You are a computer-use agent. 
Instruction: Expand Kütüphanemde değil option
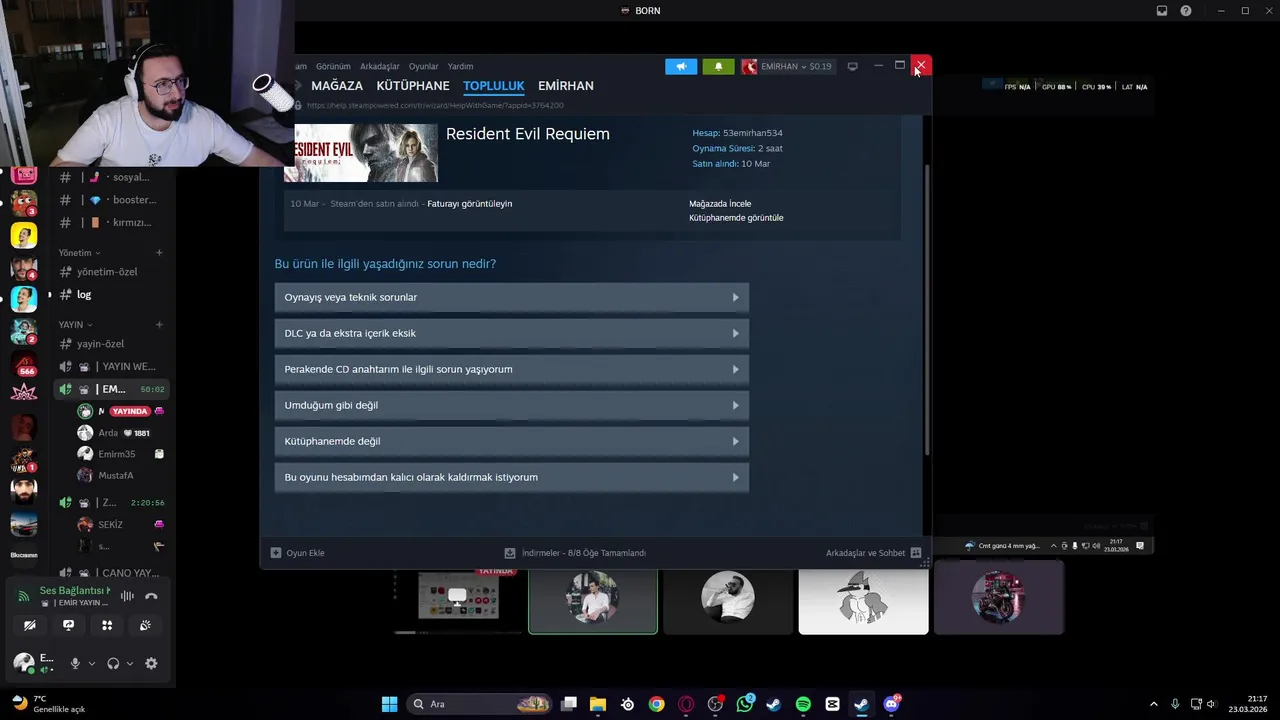tap(512, 441)
